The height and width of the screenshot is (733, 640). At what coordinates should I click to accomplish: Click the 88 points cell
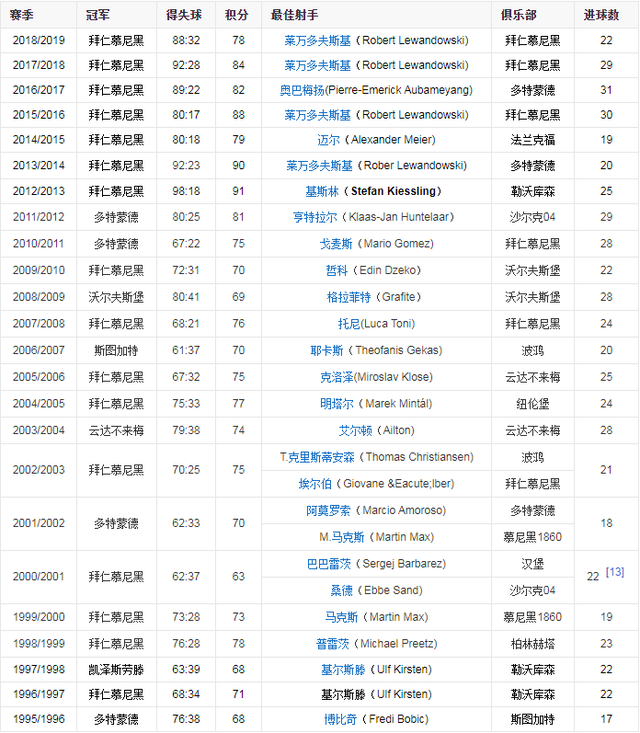(x=238, y=115)
